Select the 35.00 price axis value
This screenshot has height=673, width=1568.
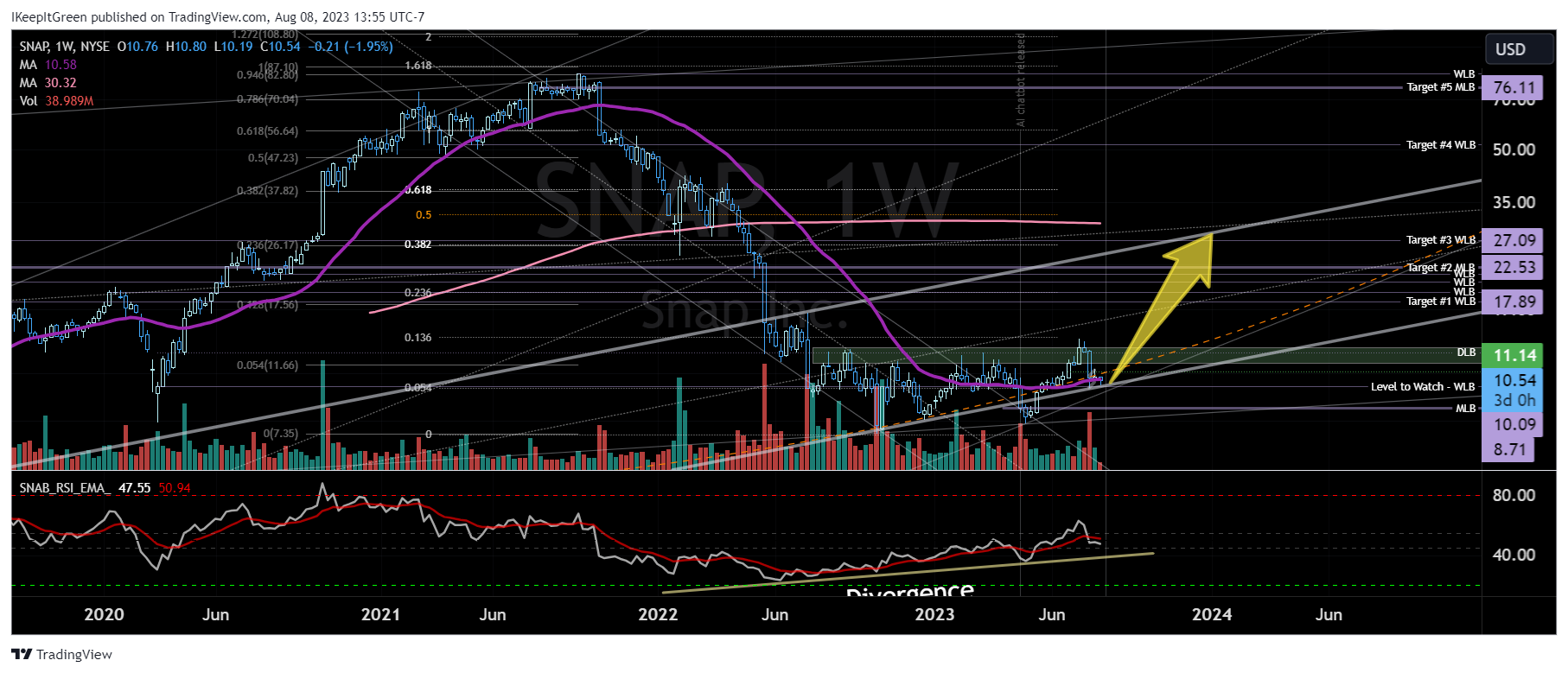click(1514, 202)
